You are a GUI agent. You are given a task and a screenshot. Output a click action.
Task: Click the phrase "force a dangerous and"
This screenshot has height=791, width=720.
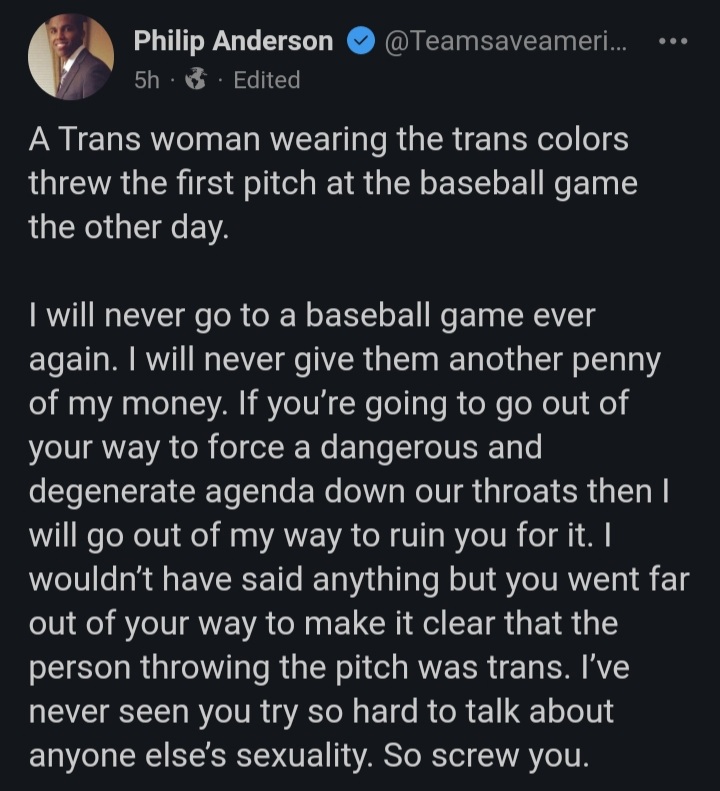coord(375,448)
